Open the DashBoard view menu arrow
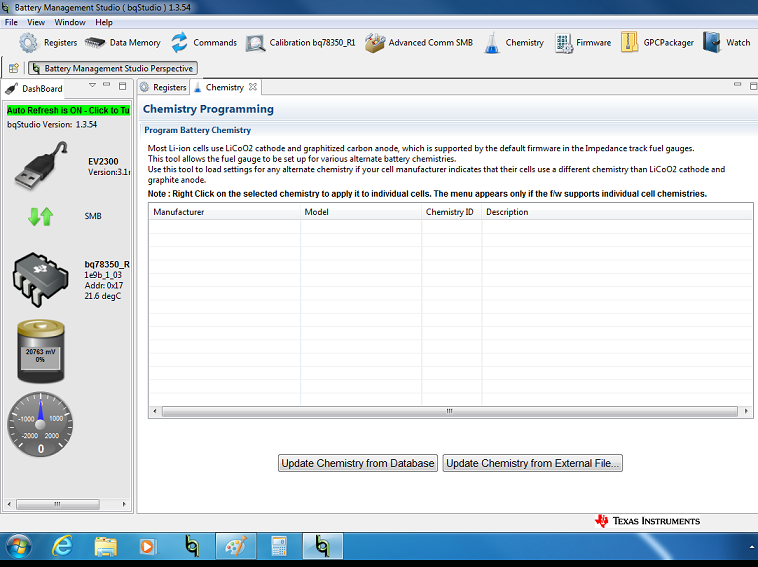 coord(92,86)
